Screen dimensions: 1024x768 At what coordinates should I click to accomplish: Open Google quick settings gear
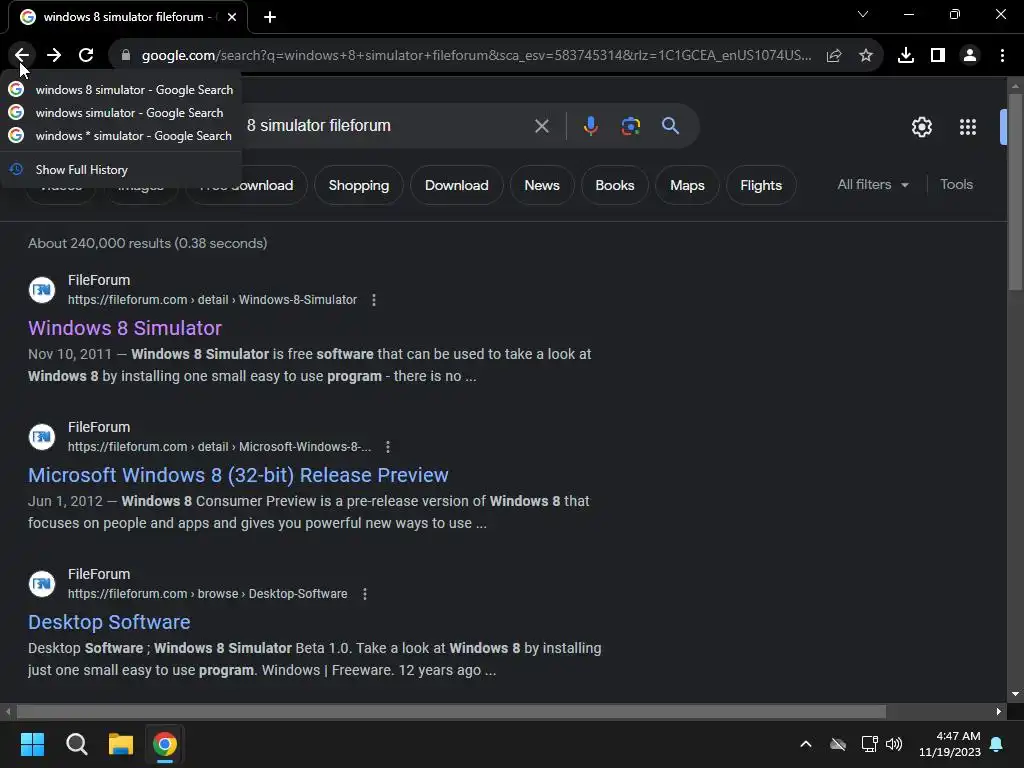(x=921, y=127)
